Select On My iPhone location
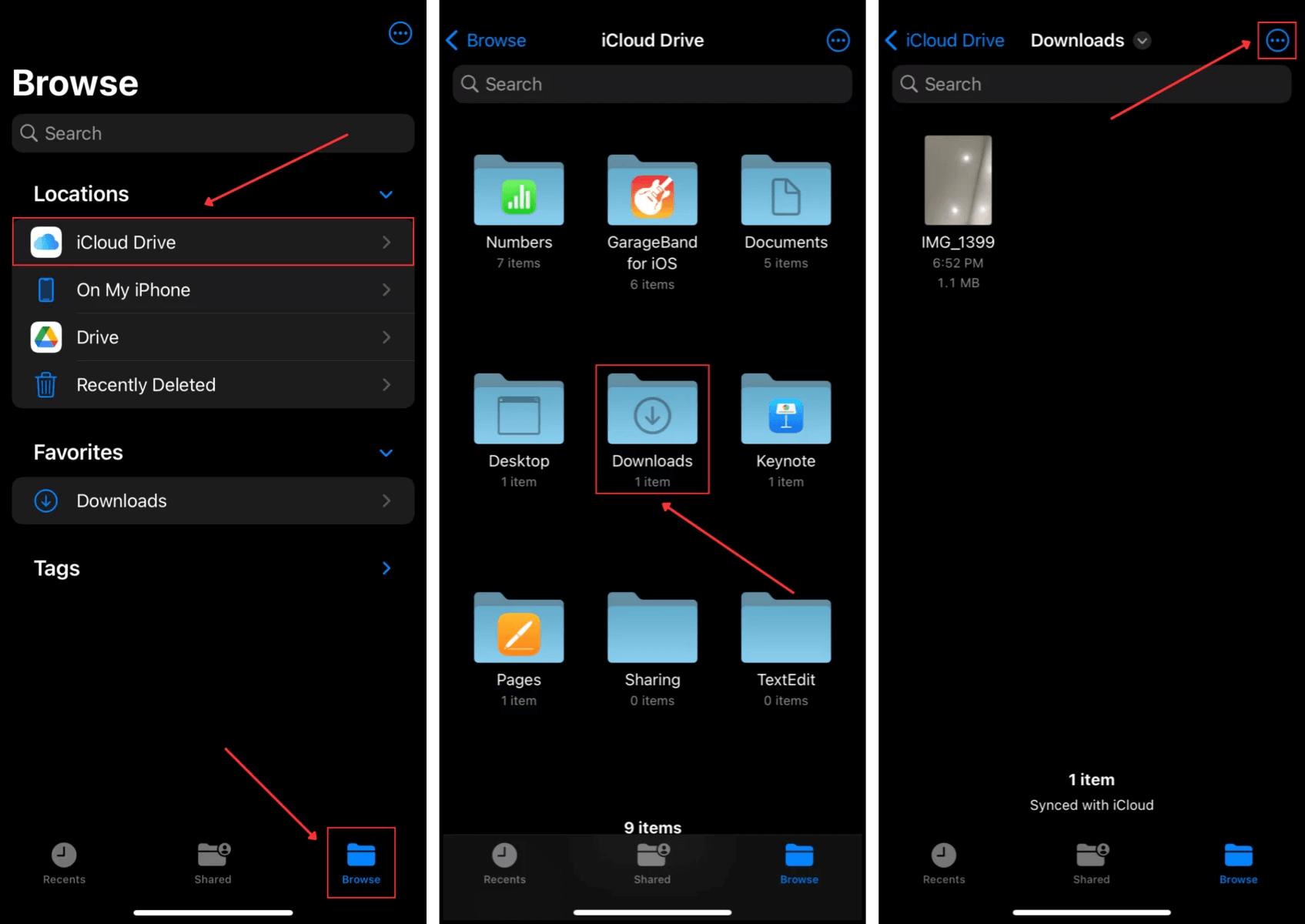This screenshot has width=1305, height=924. point(213,290)
